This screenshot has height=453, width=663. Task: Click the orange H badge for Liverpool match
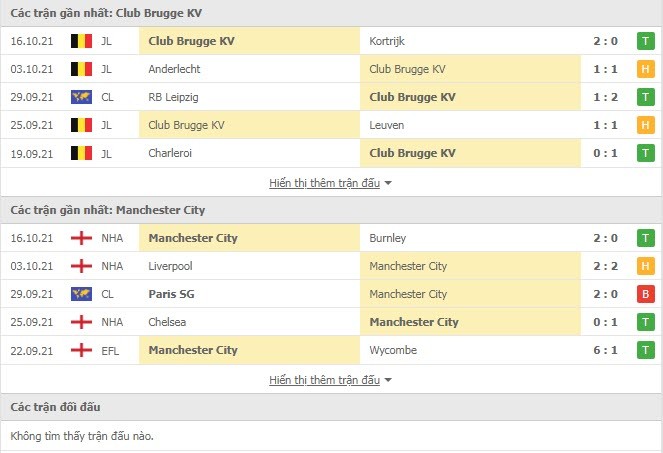pyautogui.click(x=645, y=266)
